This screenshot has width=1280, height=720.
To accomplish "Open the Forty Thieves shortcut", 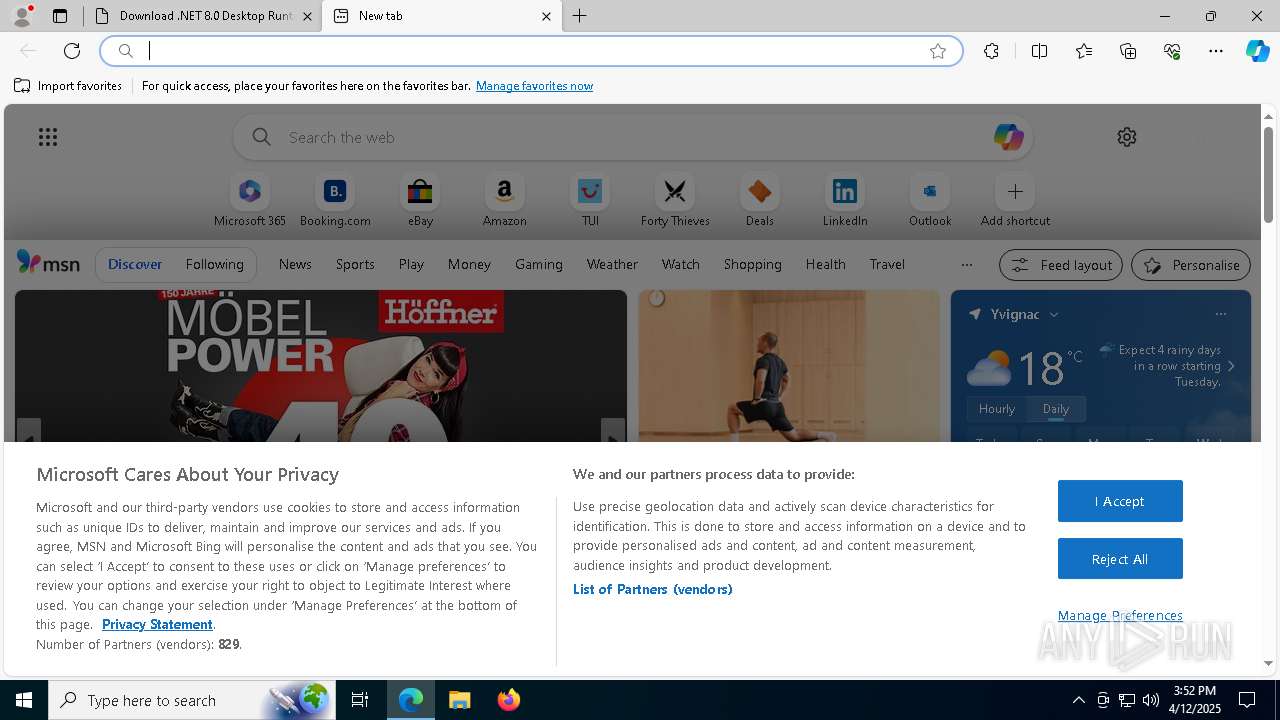I will (x=675, y=201).
